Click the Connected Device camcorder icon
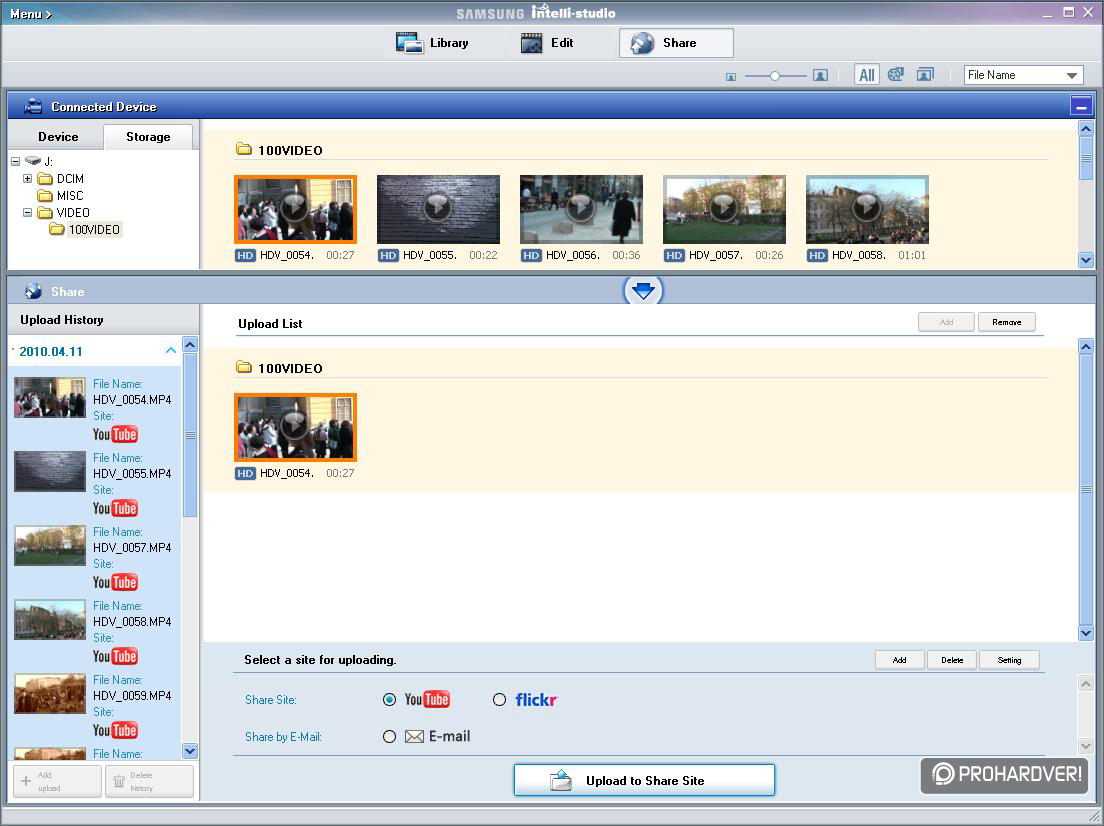The width and height of the screenshot is (1104, 826). [x=32, y=106]
